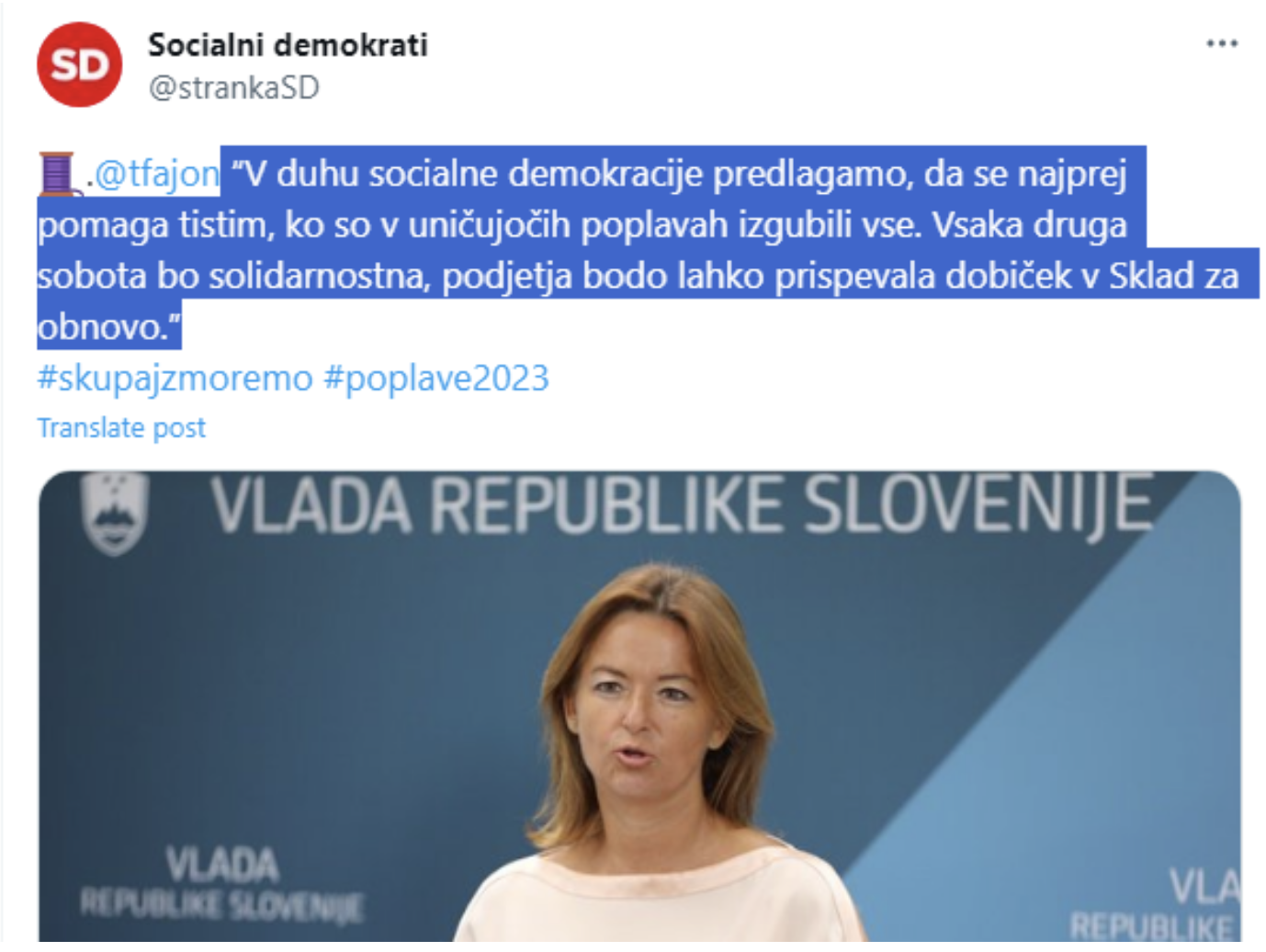
Task: Open the three-dot more options menu
Action: click(x=1221, y=43)
